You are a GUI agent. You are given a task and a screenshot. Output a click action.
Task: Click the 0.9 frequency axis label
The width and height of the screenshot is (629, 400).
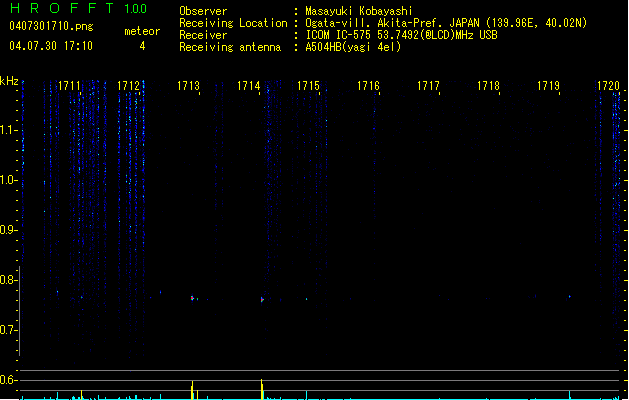[8, 230]
